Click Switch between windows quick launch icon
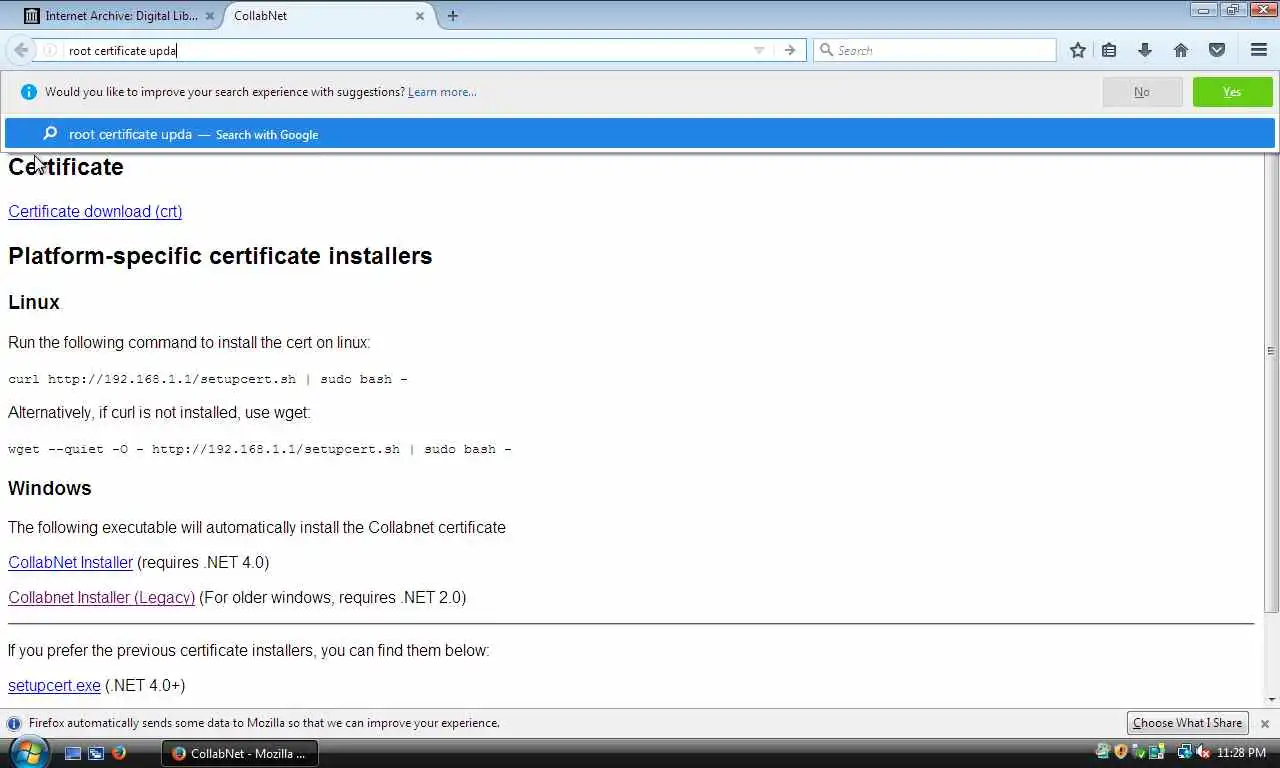Viewport: 1280px width, 768px height. tap(96, 753)
